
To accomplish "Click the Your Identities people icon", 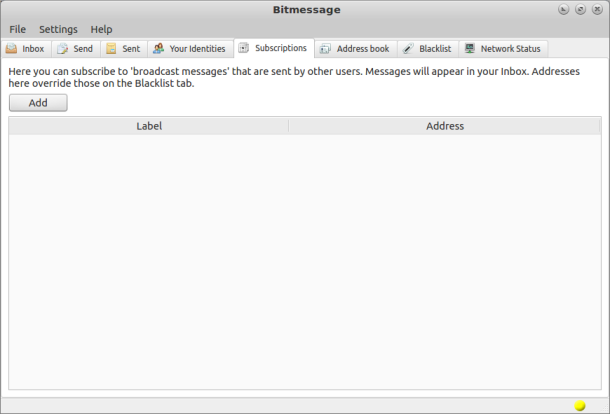I will [158, 48].
